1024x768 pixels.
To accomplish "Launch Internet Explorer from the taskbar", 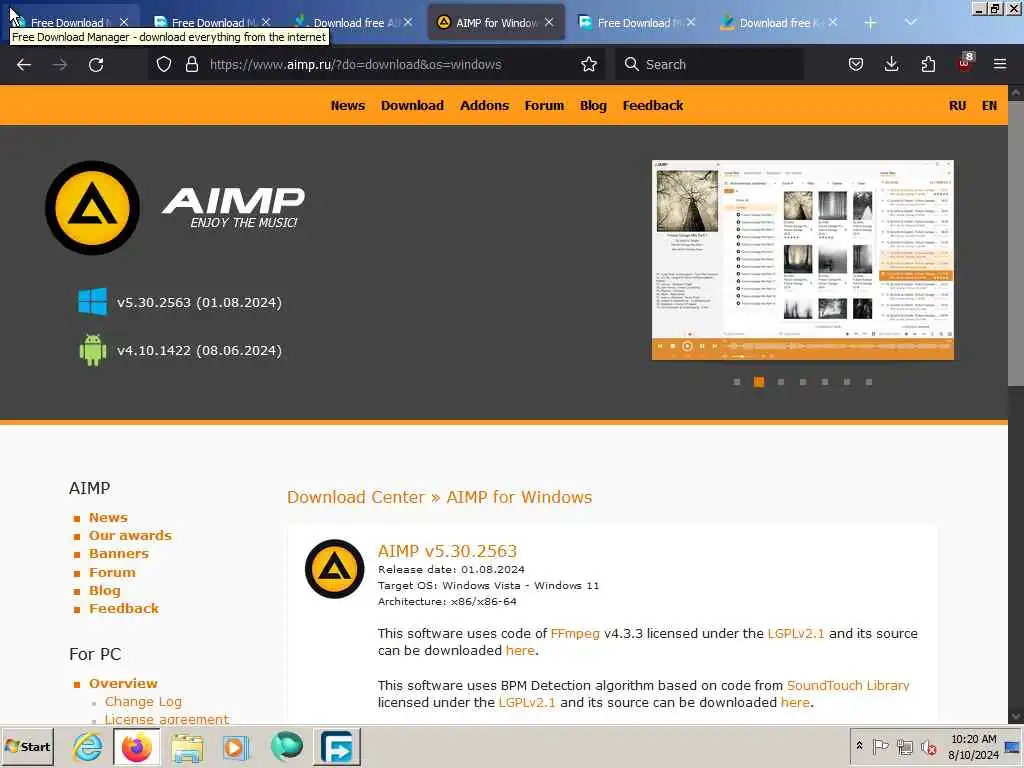I will 87,746.
